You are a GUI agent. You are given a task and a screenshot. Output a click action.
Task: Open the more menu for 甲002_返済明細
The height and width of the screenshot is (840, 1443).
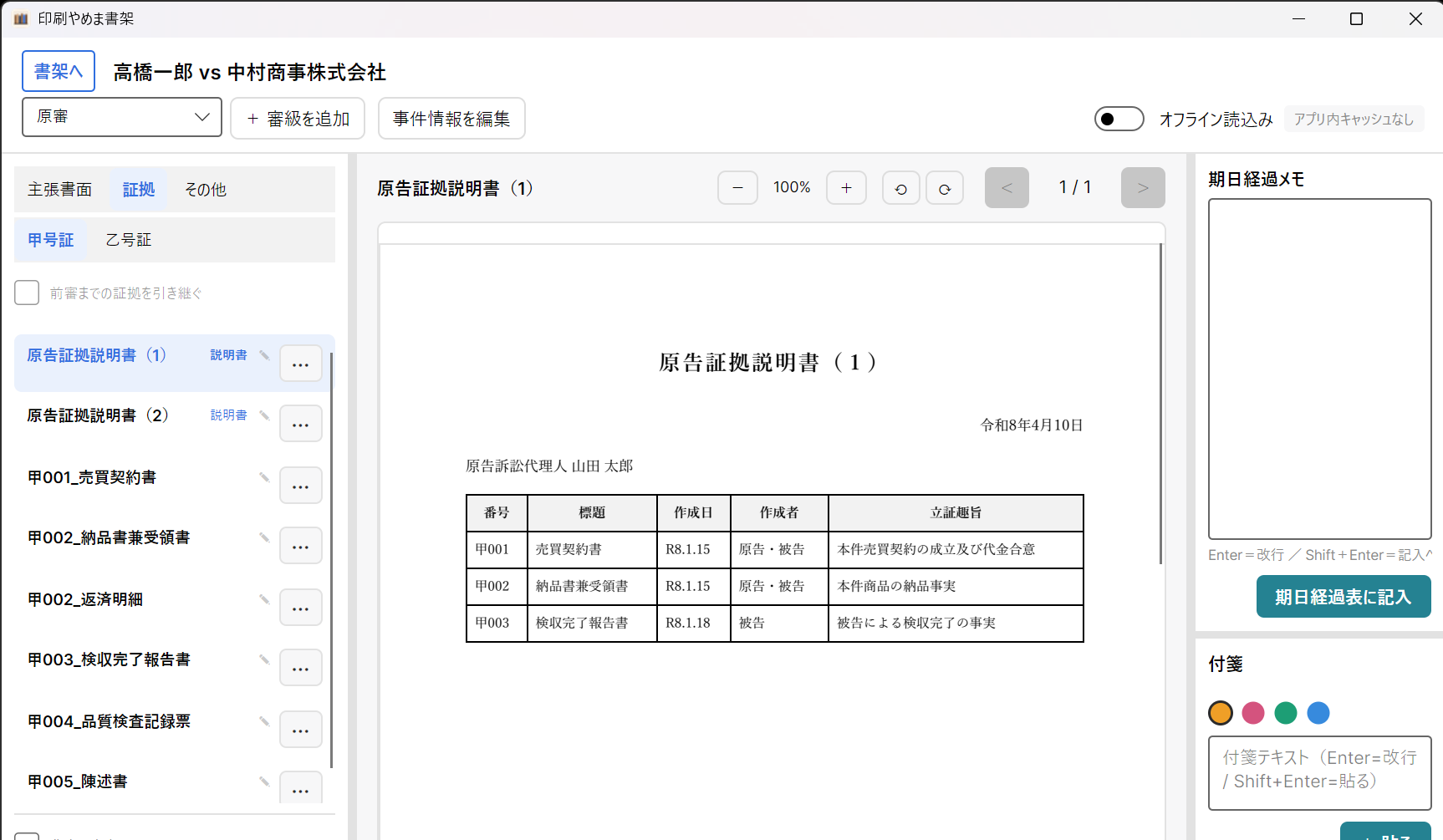pyautogui.click(x=301, y=608)
